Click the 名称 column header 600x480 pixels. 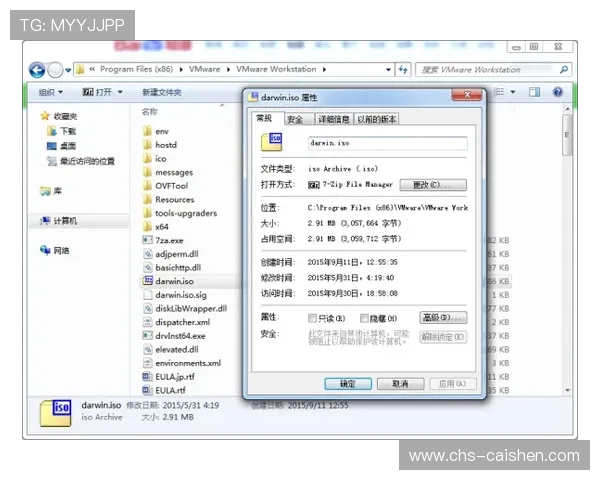[x=150, y=112]
